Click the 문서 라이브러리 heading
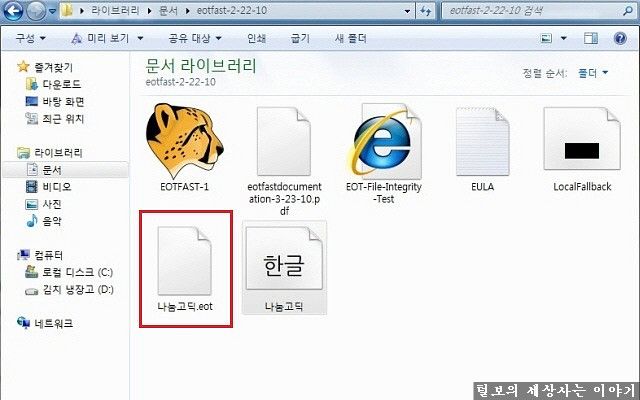 point(201,66)
